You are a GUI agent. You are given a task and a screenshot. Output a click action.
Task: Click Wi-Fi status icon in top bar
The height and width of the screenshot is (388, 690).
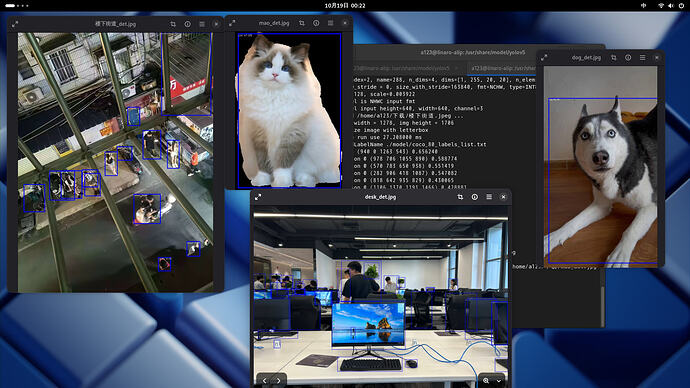661,6
